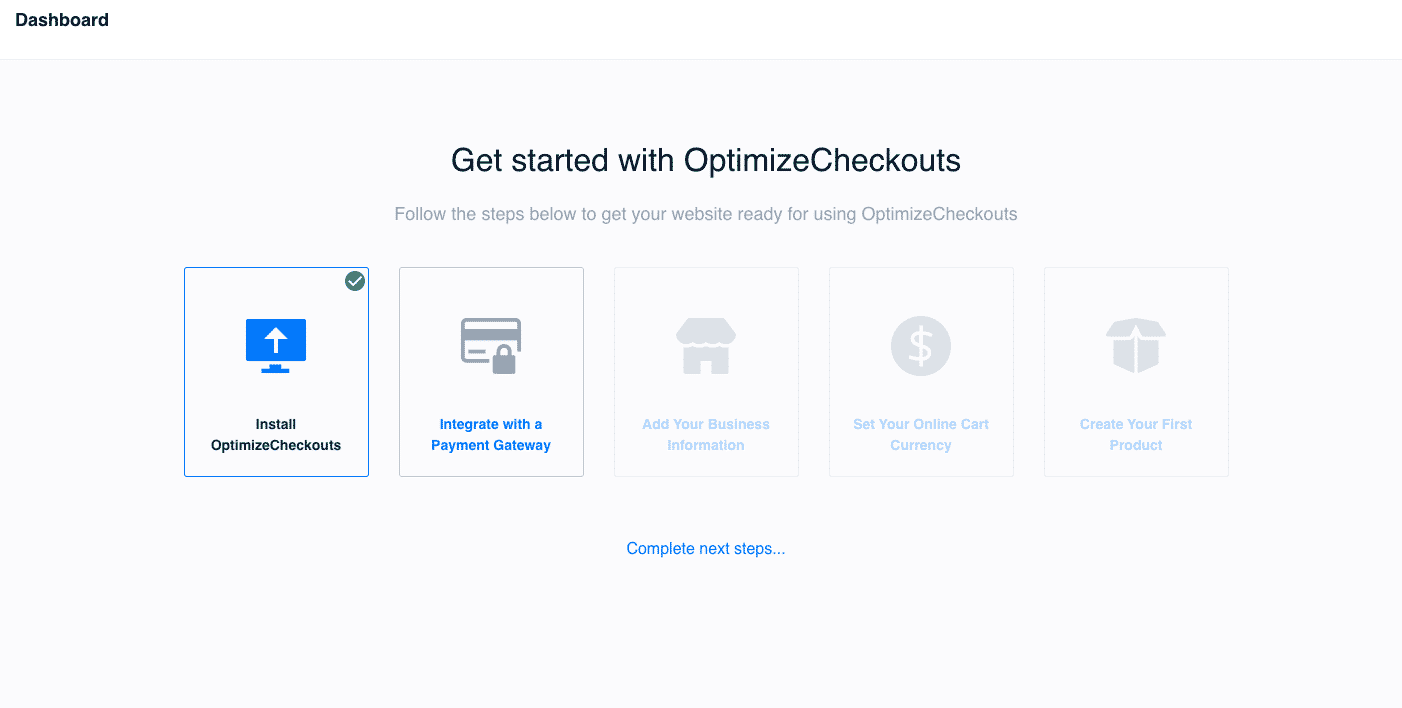Image resolution: width=1402 pixels, height=708 pixels.
Task: Click 'Set Your Online Cart Currency' label
Action: pyautogui.click(x=921, y=435)
